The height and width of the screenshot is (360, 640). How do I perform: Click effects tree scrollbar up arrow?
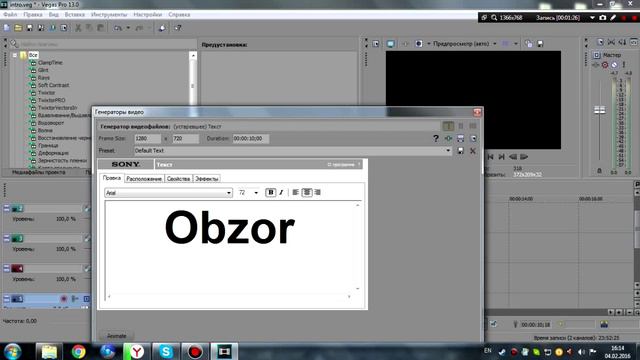click(193, 55)
